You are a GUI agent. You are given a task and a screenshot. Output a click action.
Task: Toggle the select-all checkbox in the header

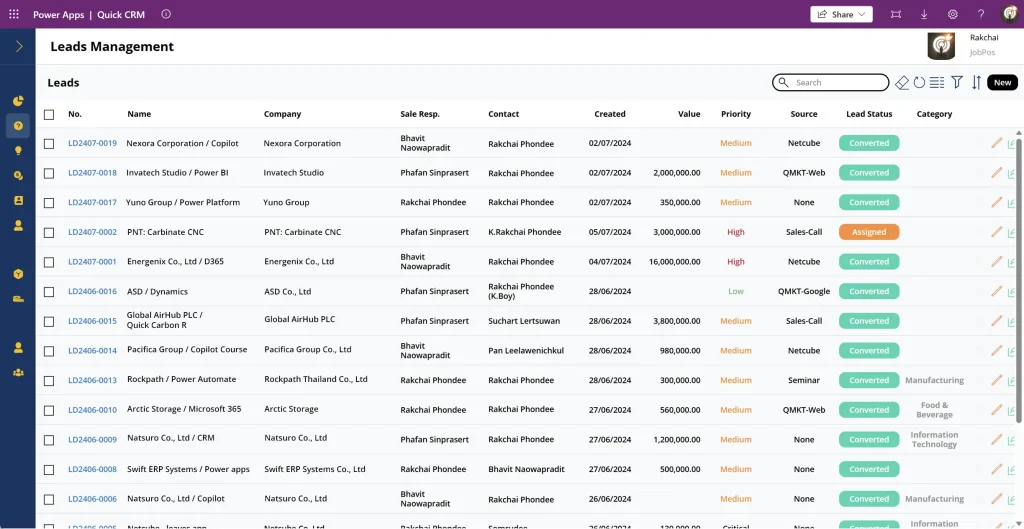(x=49, y=114)
